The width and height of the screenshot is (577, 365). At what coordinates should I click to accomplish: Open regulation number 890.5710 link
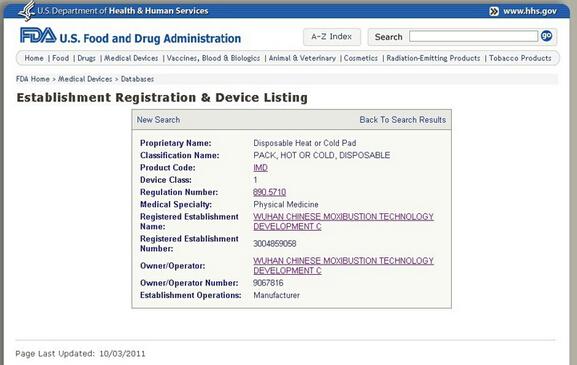269,192
